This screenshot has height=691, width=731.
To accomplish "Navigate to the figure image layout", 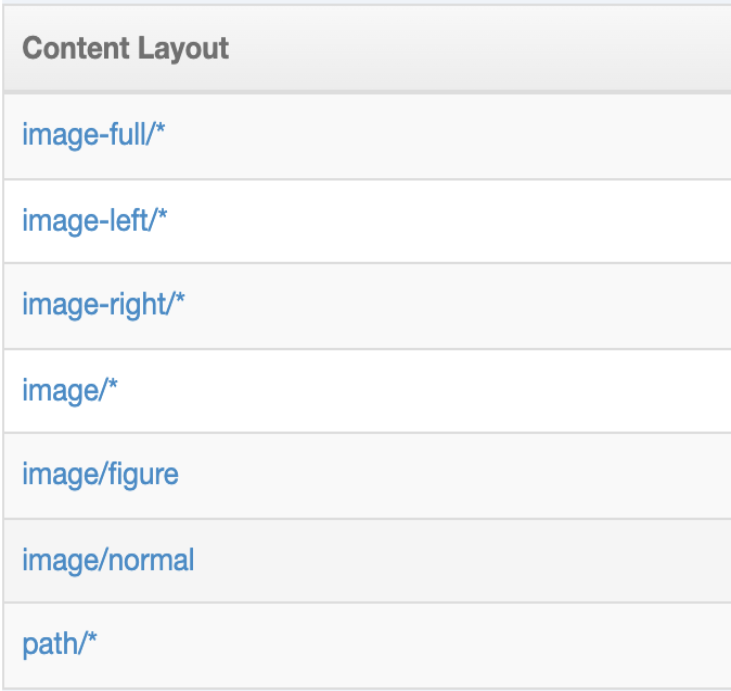I will click(100, 473).
